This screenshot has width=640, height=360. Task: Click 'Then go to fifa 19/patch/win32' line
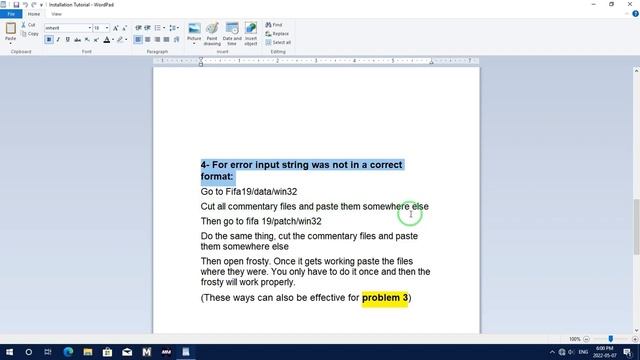tap(261, 221)
